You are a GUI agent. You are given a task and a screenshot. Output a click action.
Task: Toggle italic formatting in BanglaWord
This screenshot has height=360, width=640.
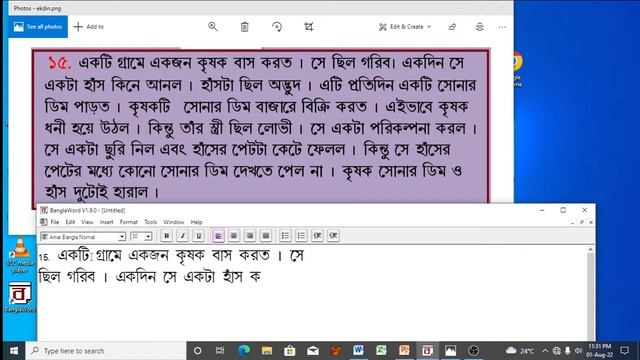point(182,236)
